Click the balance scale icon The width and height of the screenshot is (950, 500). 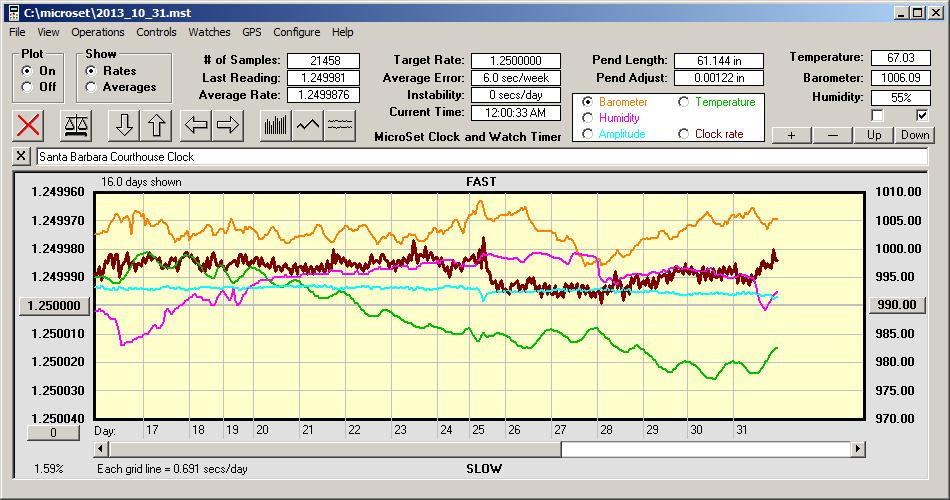(76, 125)
